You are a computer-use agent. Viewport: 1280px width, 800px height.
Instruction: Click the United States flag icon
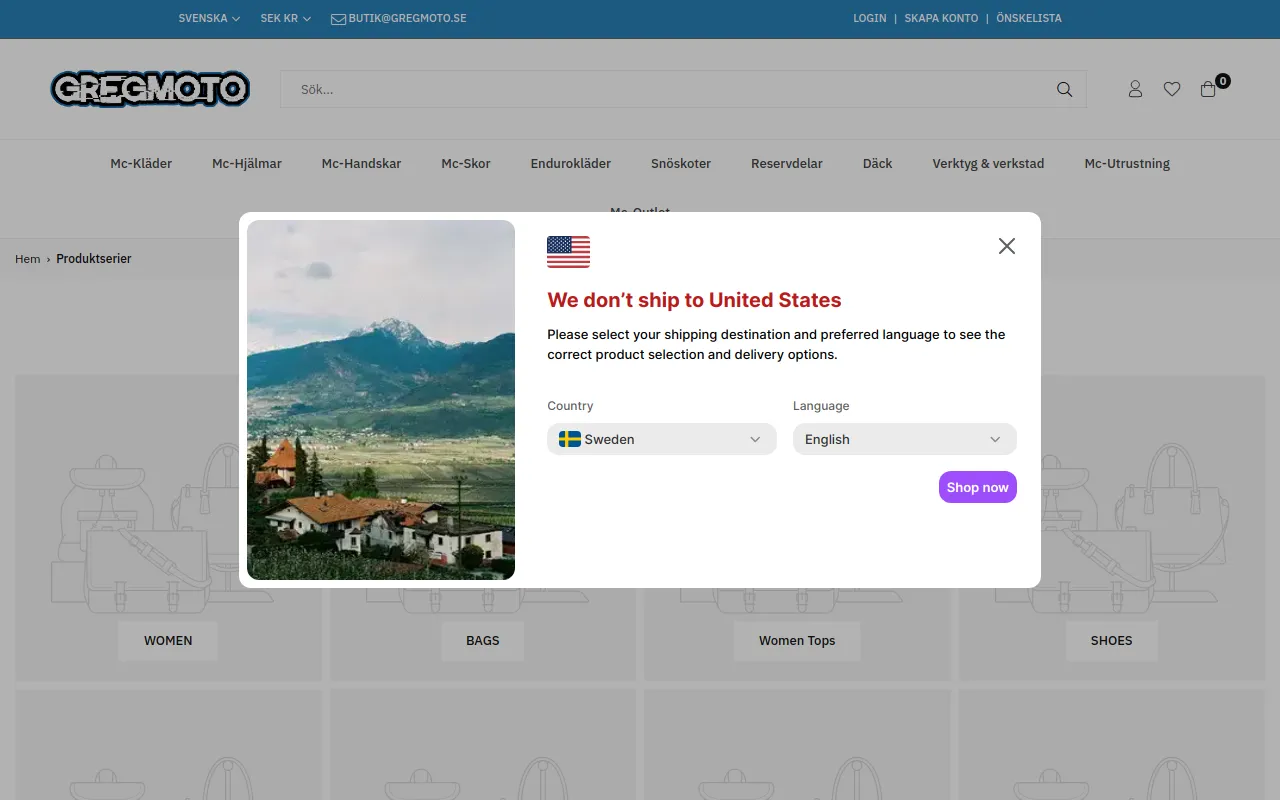click(x=568, y=252)
